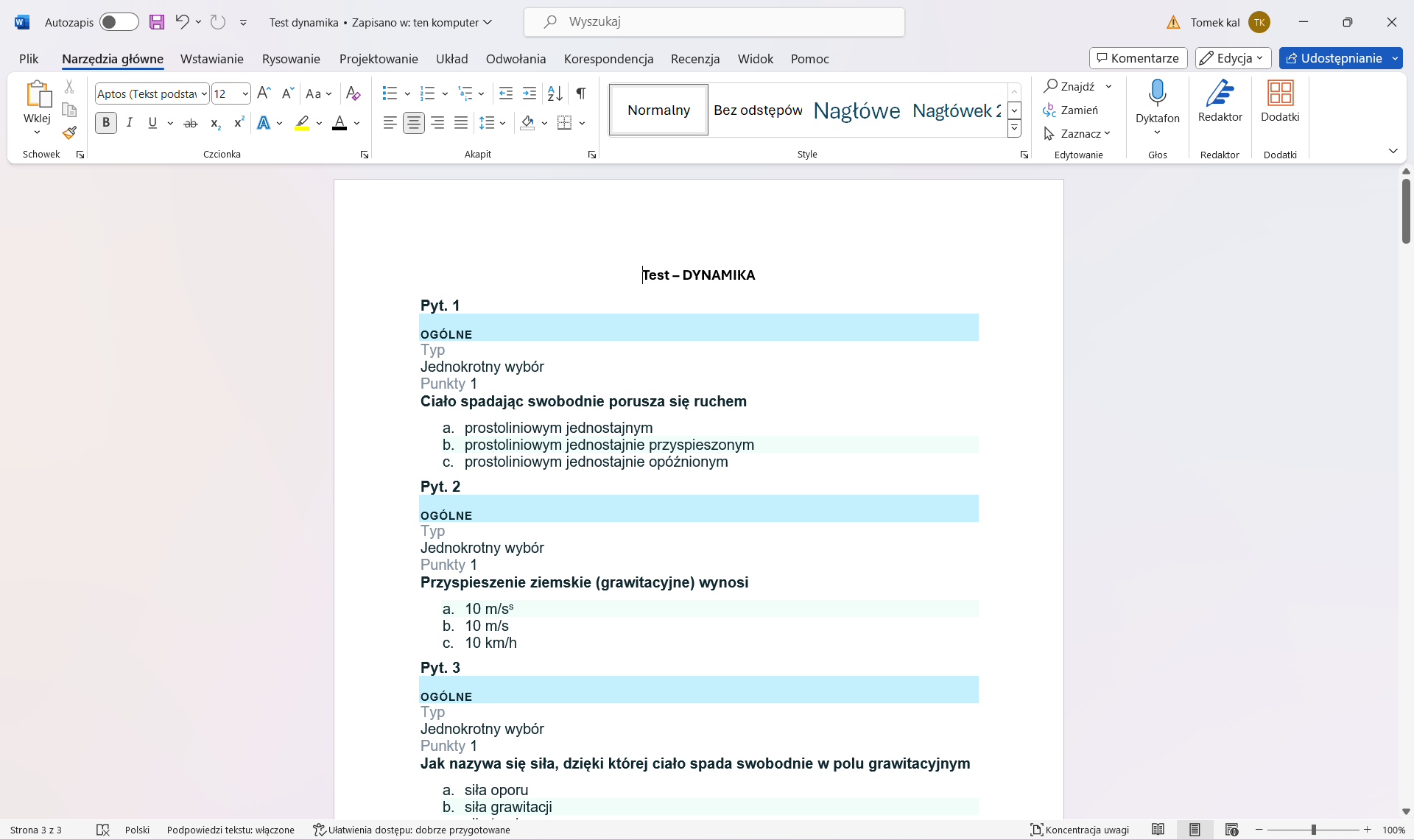Screen dimensions: 1414x840
Task: Click the zoom level slider
Action: 1313,830
